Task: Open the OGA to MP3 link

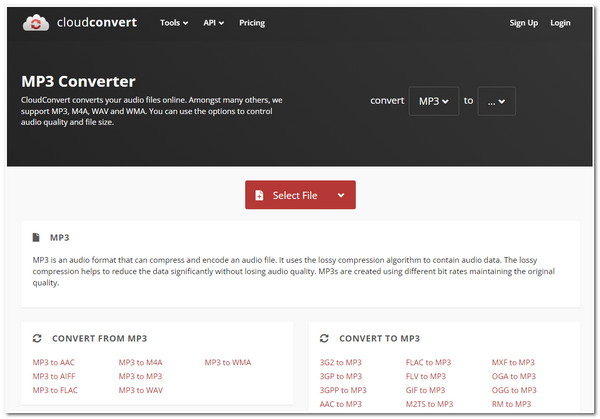Action: (514, 376)
